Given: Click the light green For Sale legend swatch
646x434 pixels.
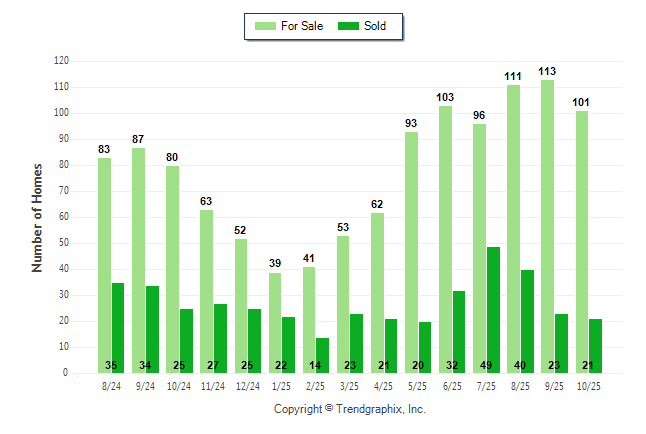Looking at the screenshot, I should coord(265,26).
